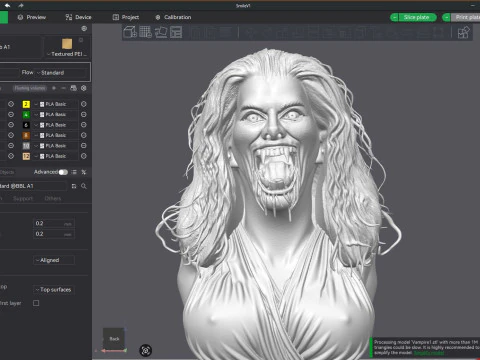Edit filament 10 preset using right icon
Image resolution: width=480 pixels, height=360 pixels.
pyautogui.click(x=84, y=146)
